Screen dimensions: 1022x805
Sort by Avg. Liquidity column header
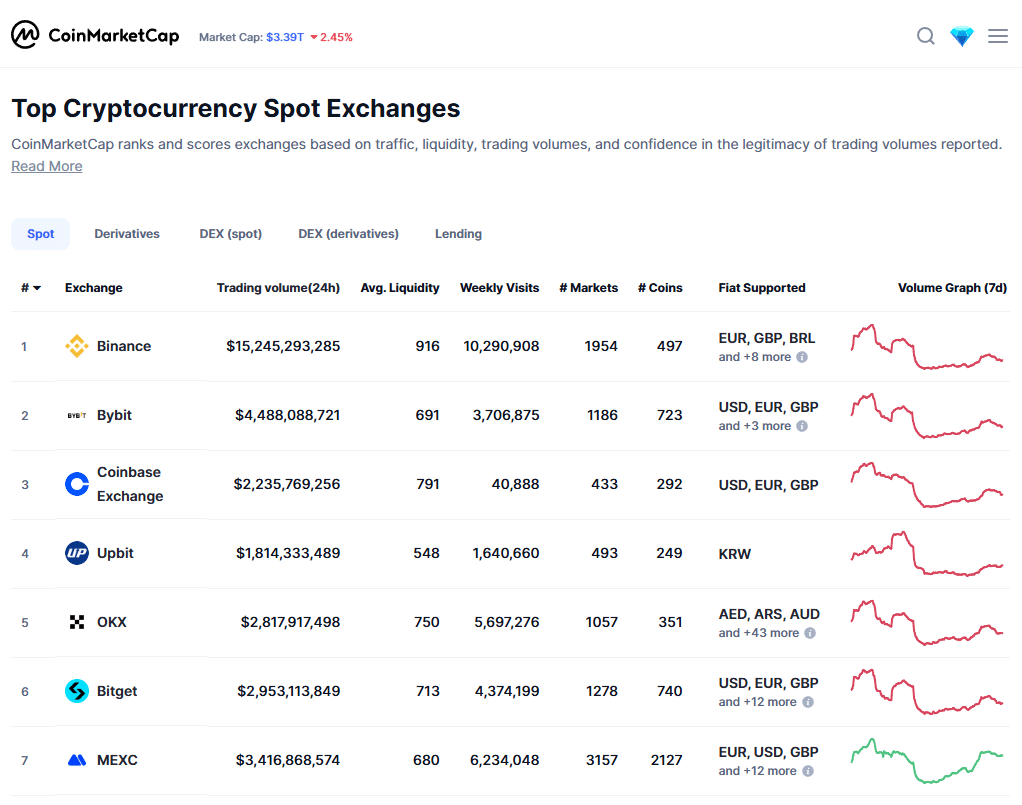tap(400, 288)
